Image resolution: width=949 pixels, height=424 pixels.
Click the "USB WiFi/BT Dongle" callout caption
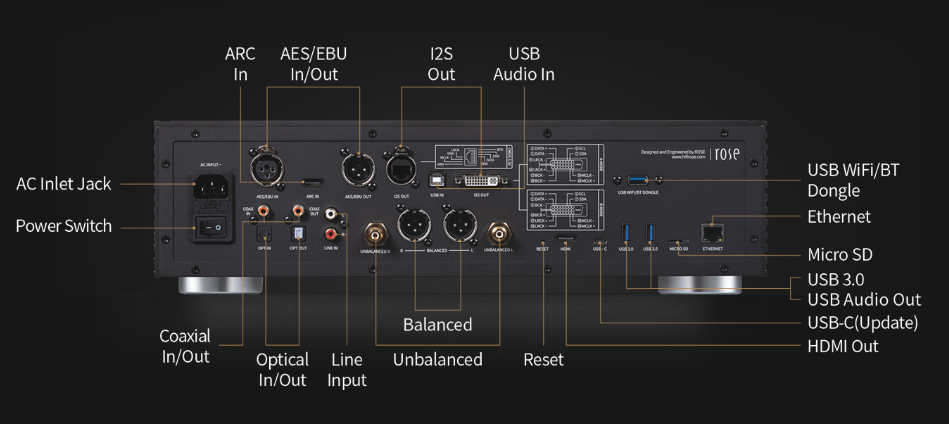[x=853, y=180]
